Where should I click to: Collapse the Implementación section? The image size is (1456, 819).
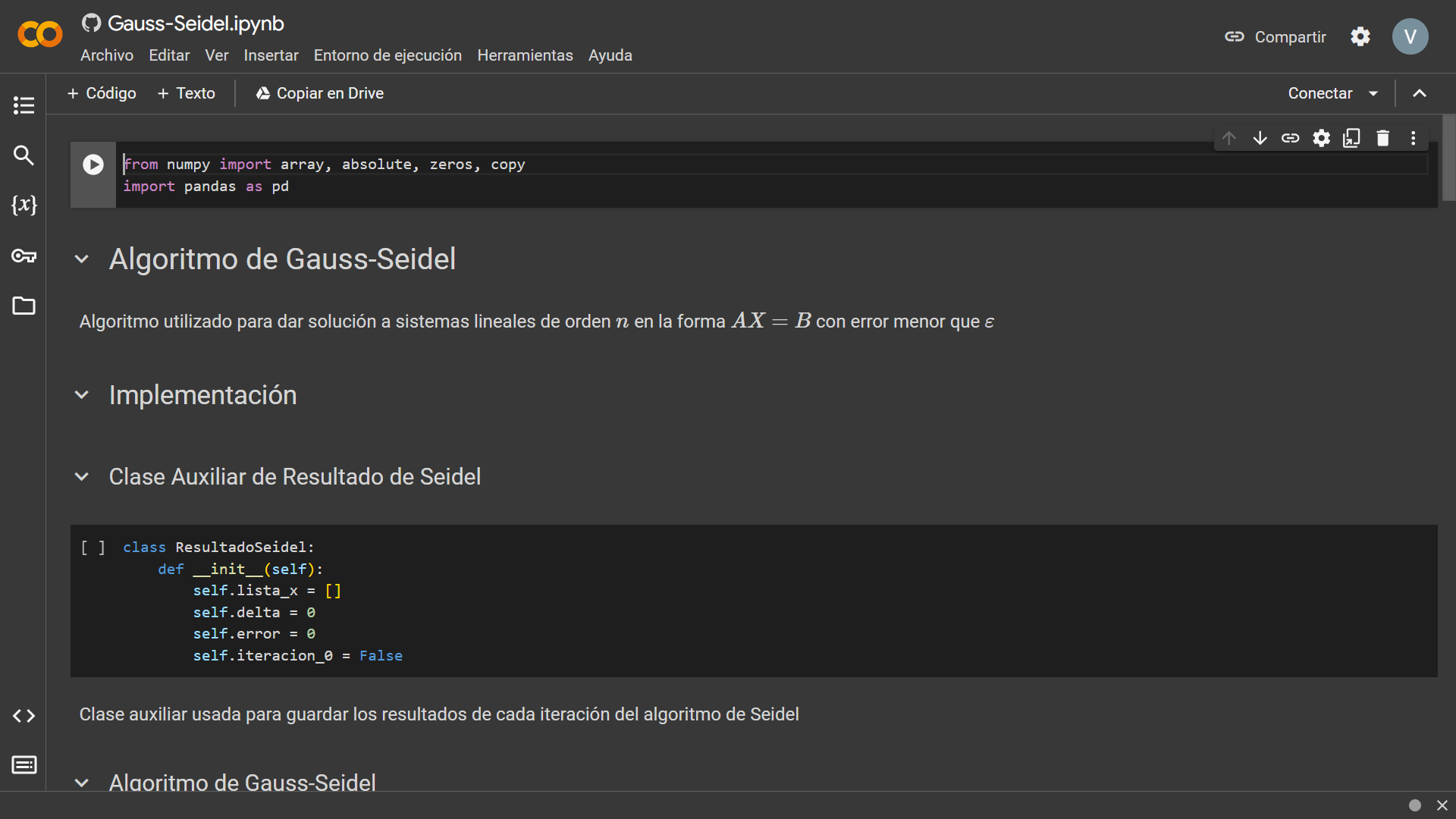pyautogui.click(x=82, y=395)
